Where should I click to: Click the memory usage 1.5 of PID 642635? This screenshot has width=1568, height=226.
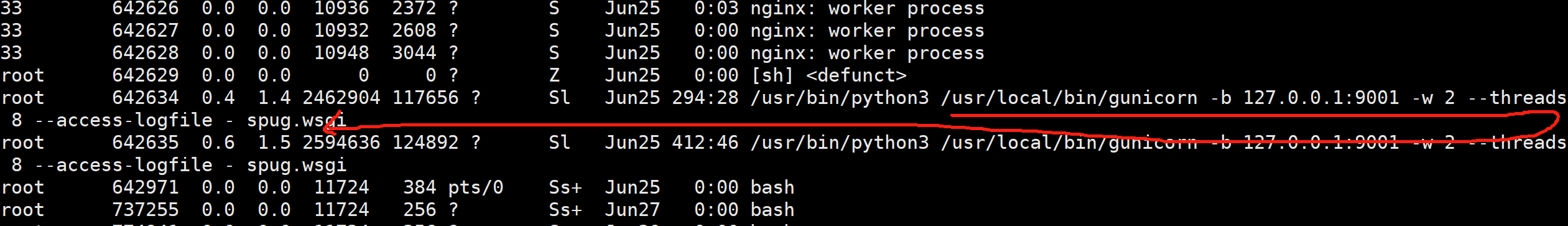[x=274, y=143]
